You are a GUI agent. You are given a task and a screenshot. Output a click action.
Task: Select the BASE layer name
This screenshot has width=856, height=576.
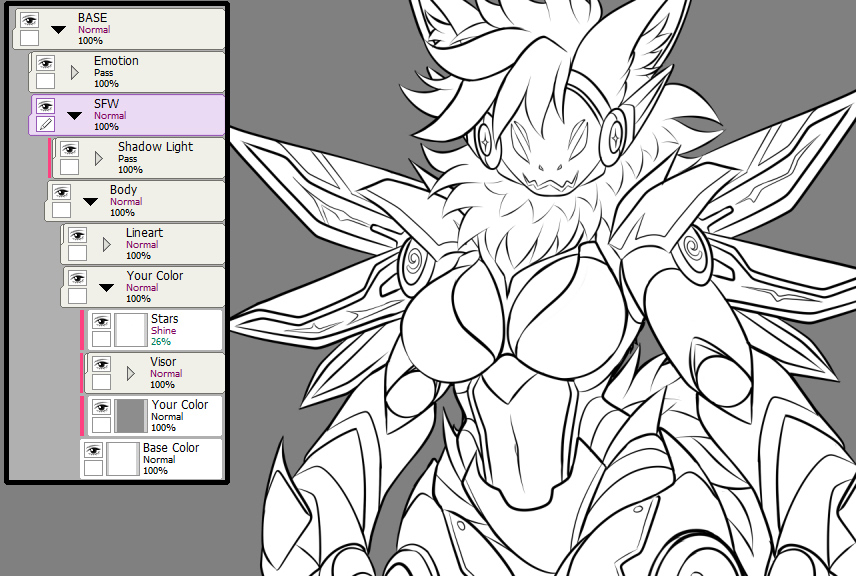(x=92, y=18)
